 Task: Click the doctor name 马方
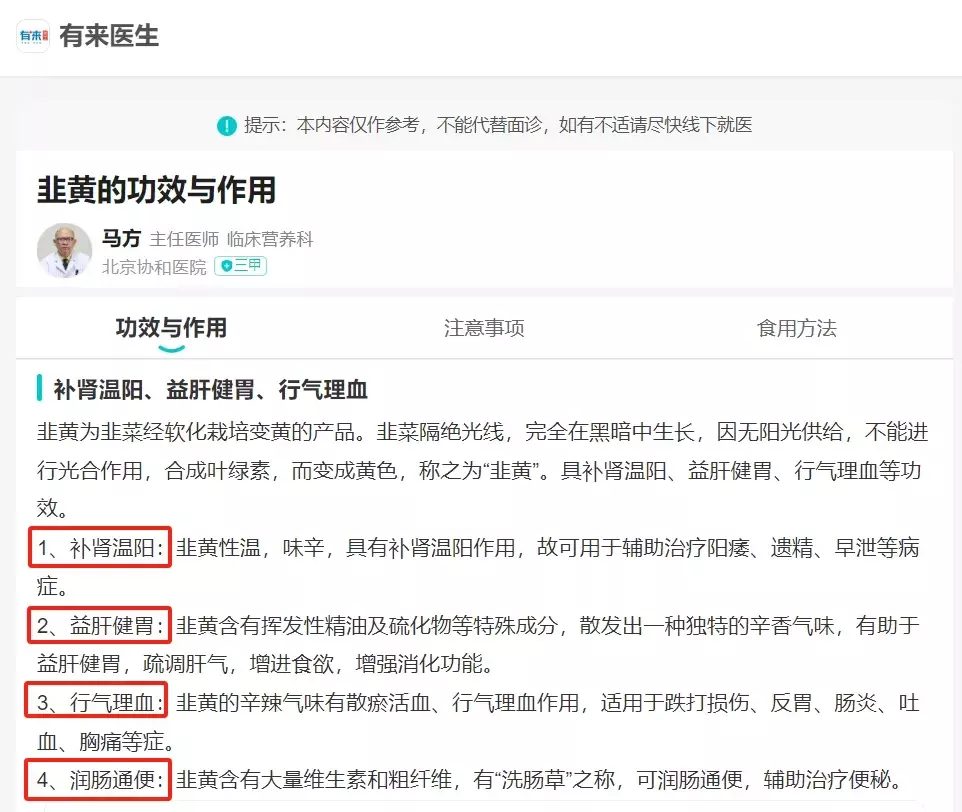[x=121, y=239]
